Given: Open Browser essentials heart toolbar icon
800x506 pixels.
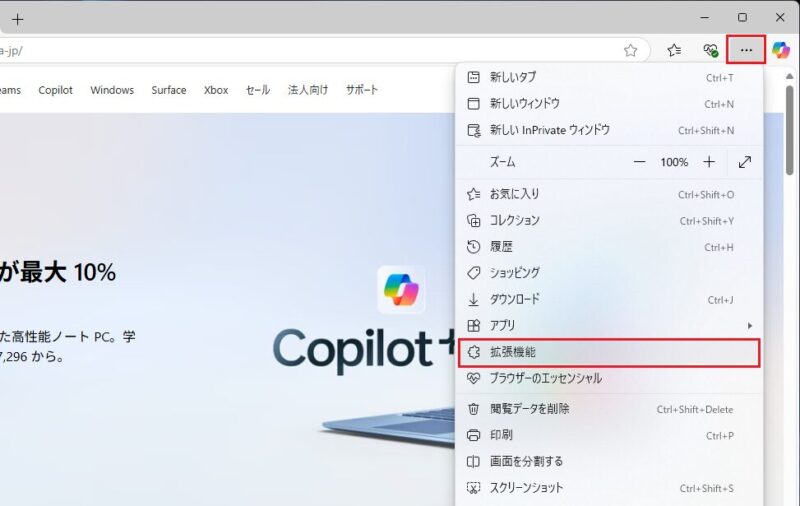Looking at the screenshot, I should point(710,50).
